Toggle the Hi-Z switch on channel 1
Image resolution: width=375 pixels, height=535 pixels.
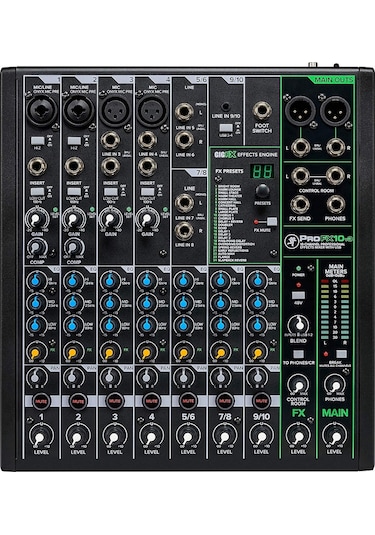pos(38,141)
